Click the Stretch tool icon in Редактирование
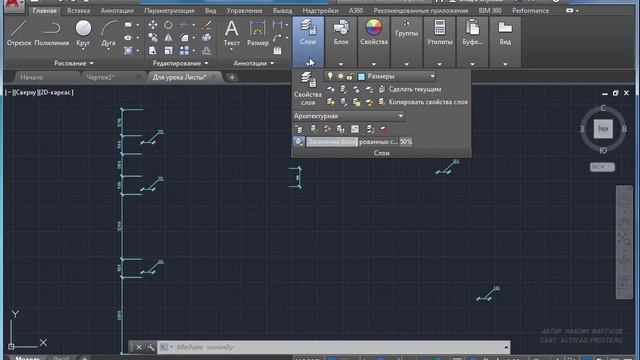640x360 pixels. (x=153, y=51)
